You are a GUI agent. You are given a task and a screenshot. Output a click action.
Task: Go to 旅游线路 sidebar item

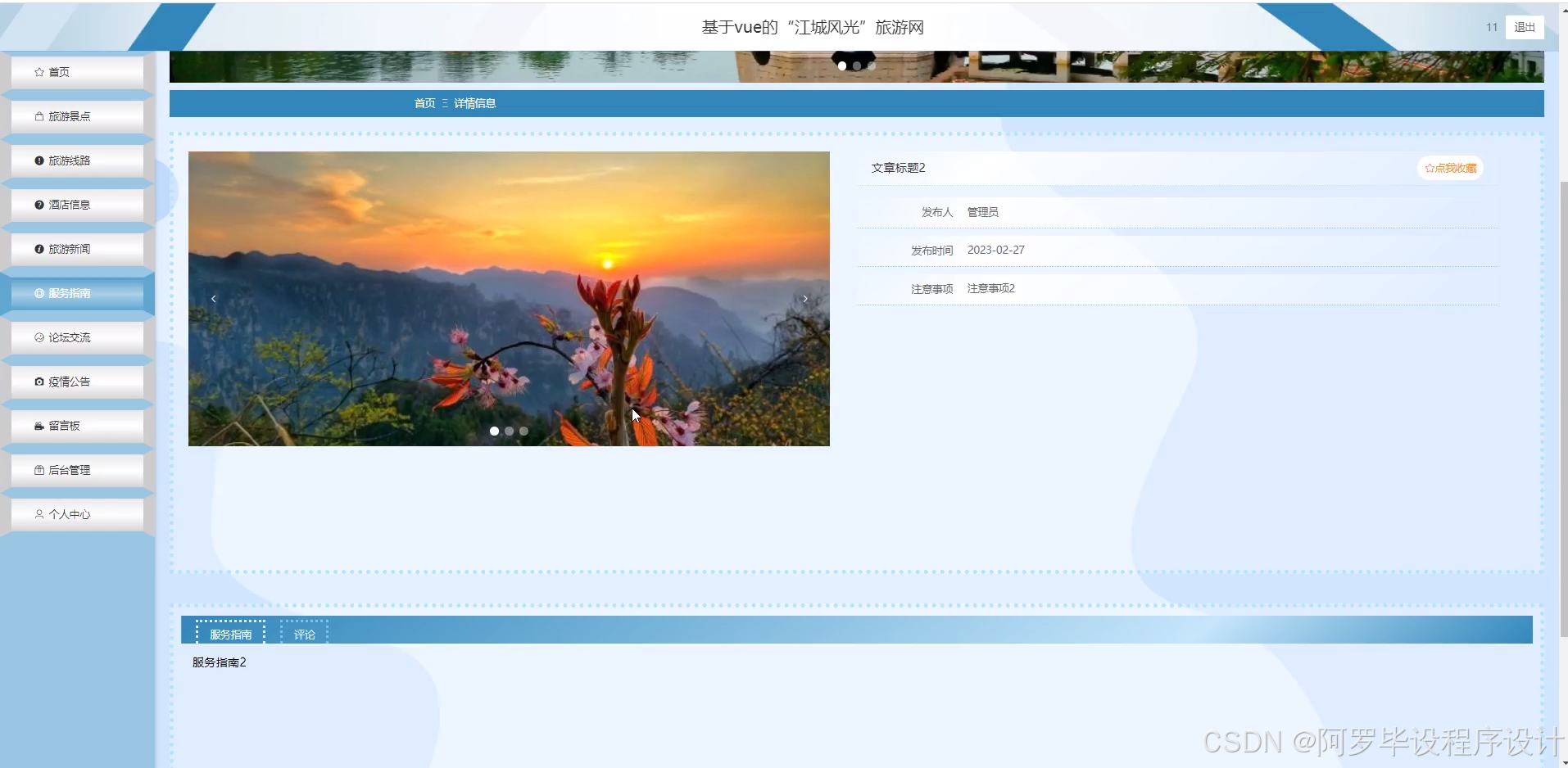tap(77, 160)
